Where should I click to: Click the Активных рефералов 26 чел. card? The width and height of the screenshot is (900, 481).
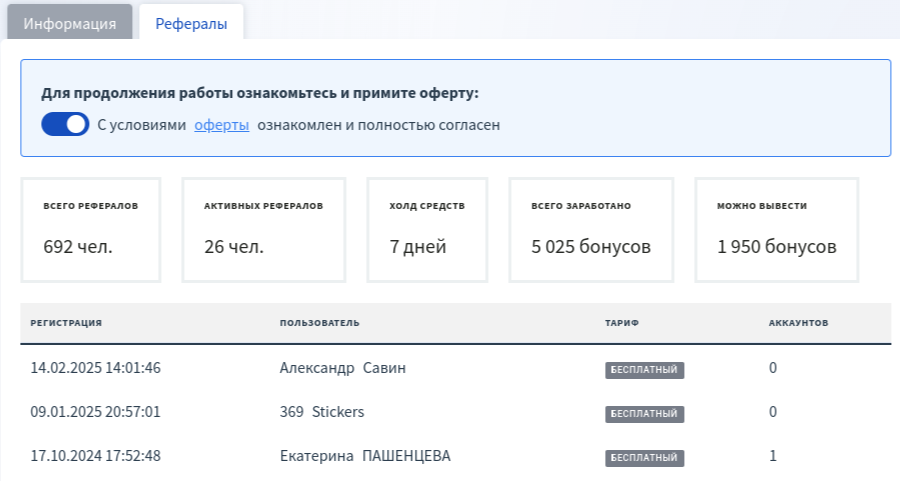click(x=264, y=230)
